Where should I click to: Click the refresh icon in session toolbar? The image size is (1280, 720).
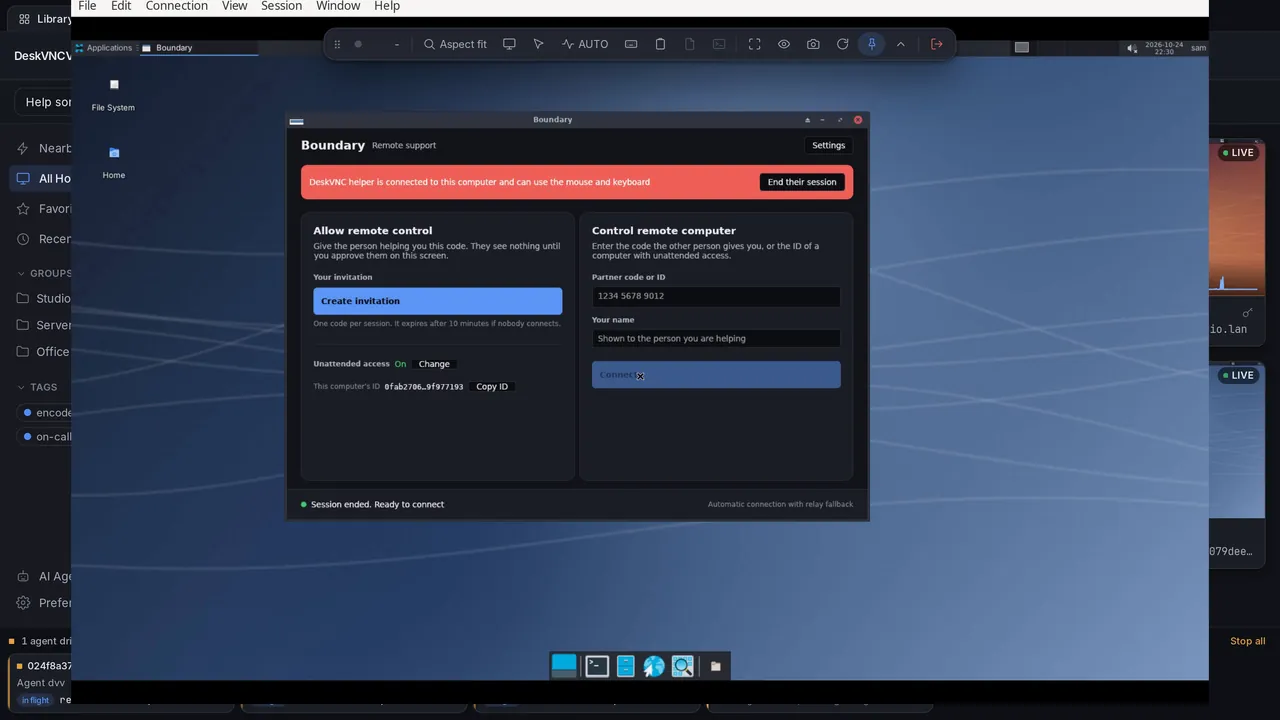tap(843, 44)
